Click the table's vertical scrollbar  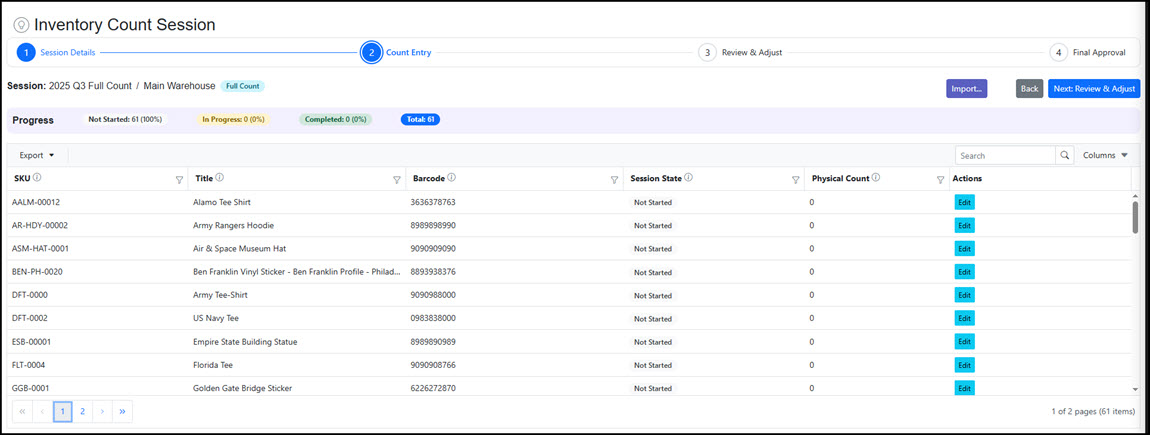(x=1135, y=216)
